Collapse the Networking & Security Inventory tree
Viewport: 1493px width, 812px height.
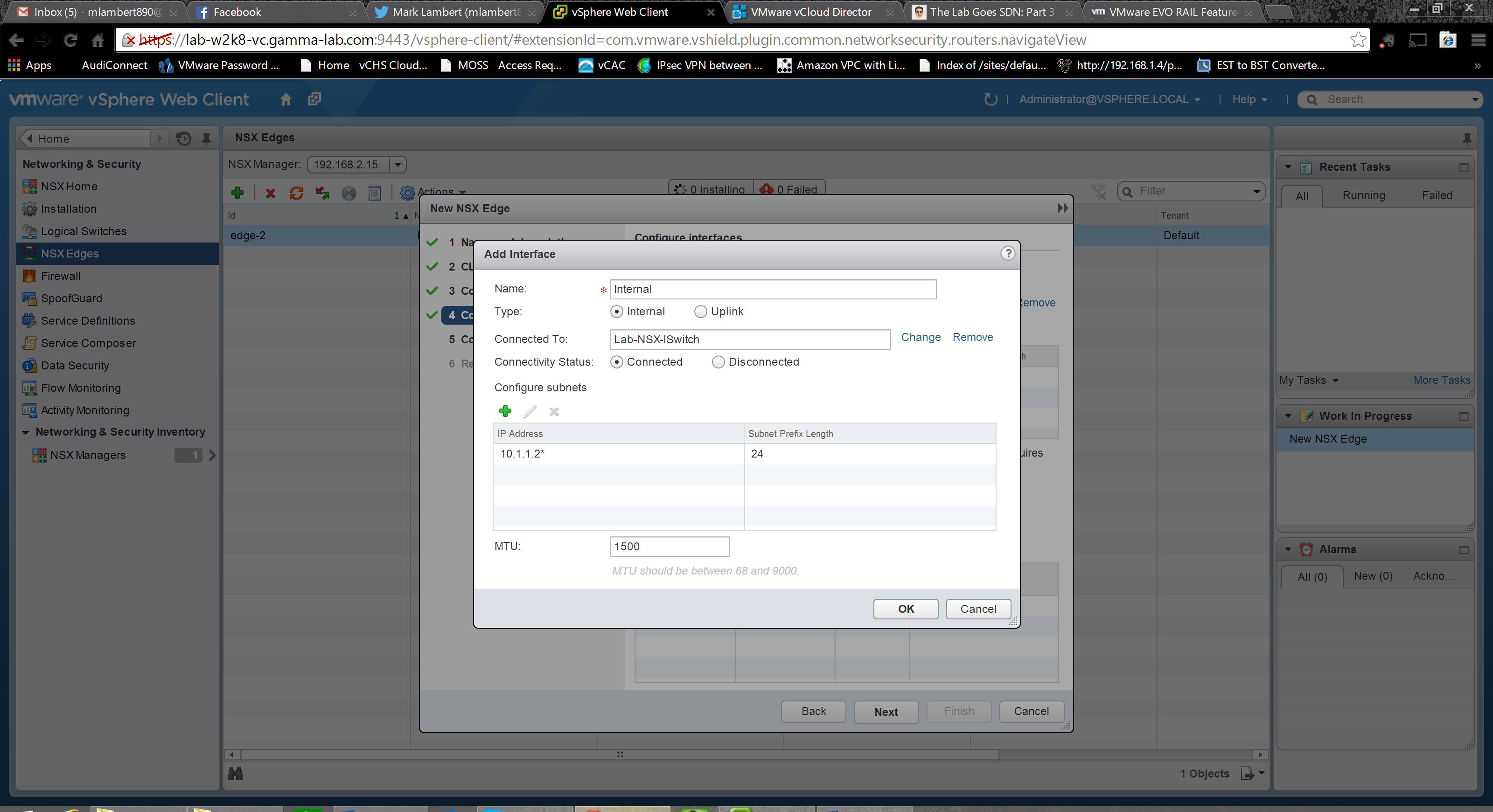click(26, 432)
